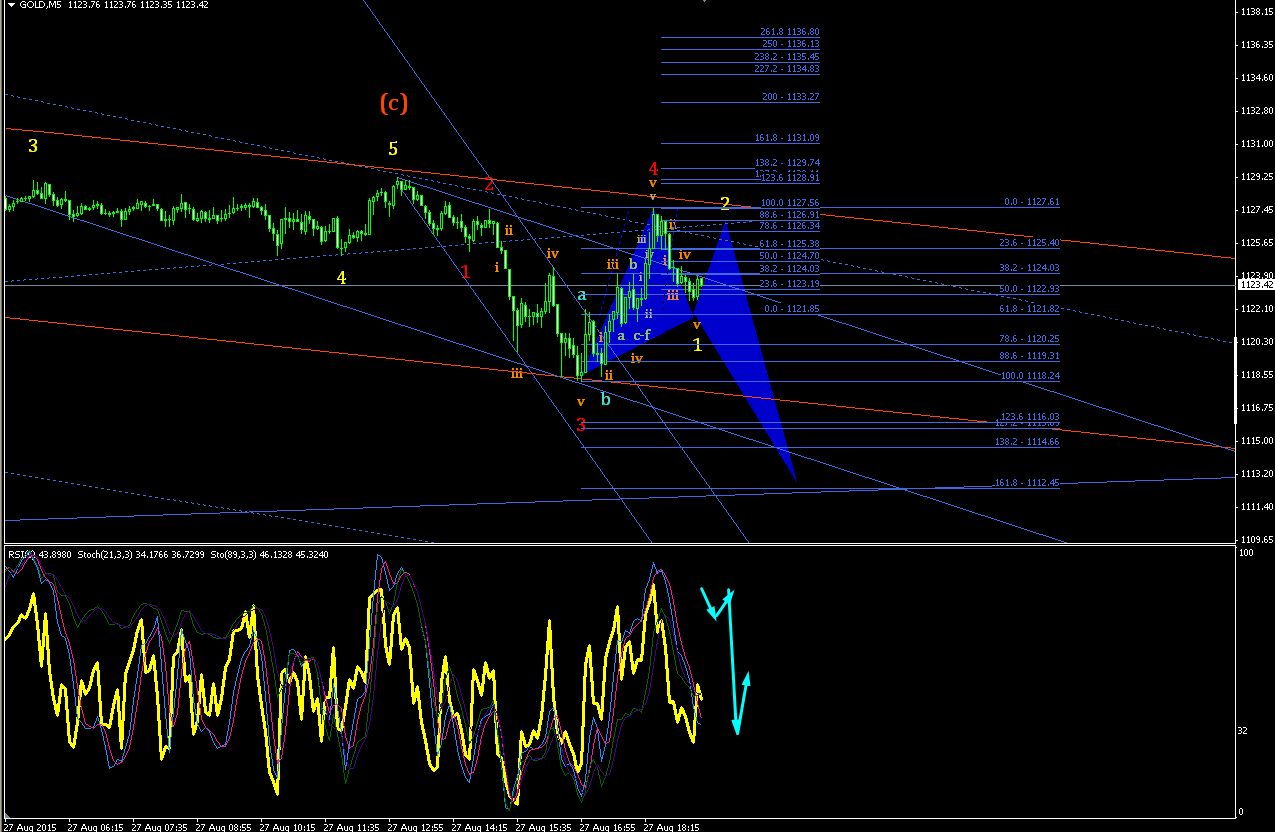Click the current price tag 1123.42
The height and width of the screenshot is (832, 1275).
pos(1256,285)
